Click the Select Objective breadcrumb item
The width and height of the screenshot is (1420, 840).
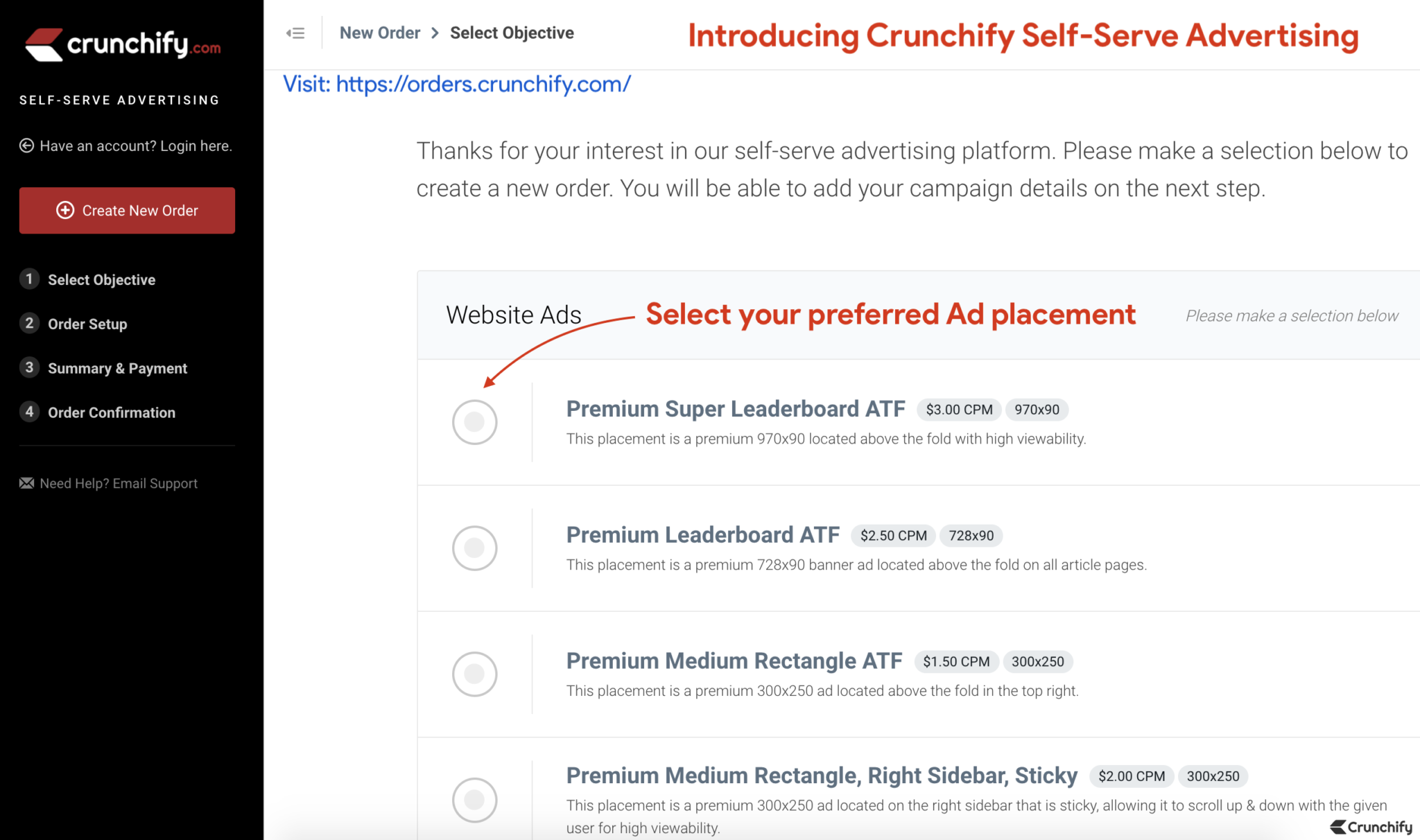pos(512,32)
